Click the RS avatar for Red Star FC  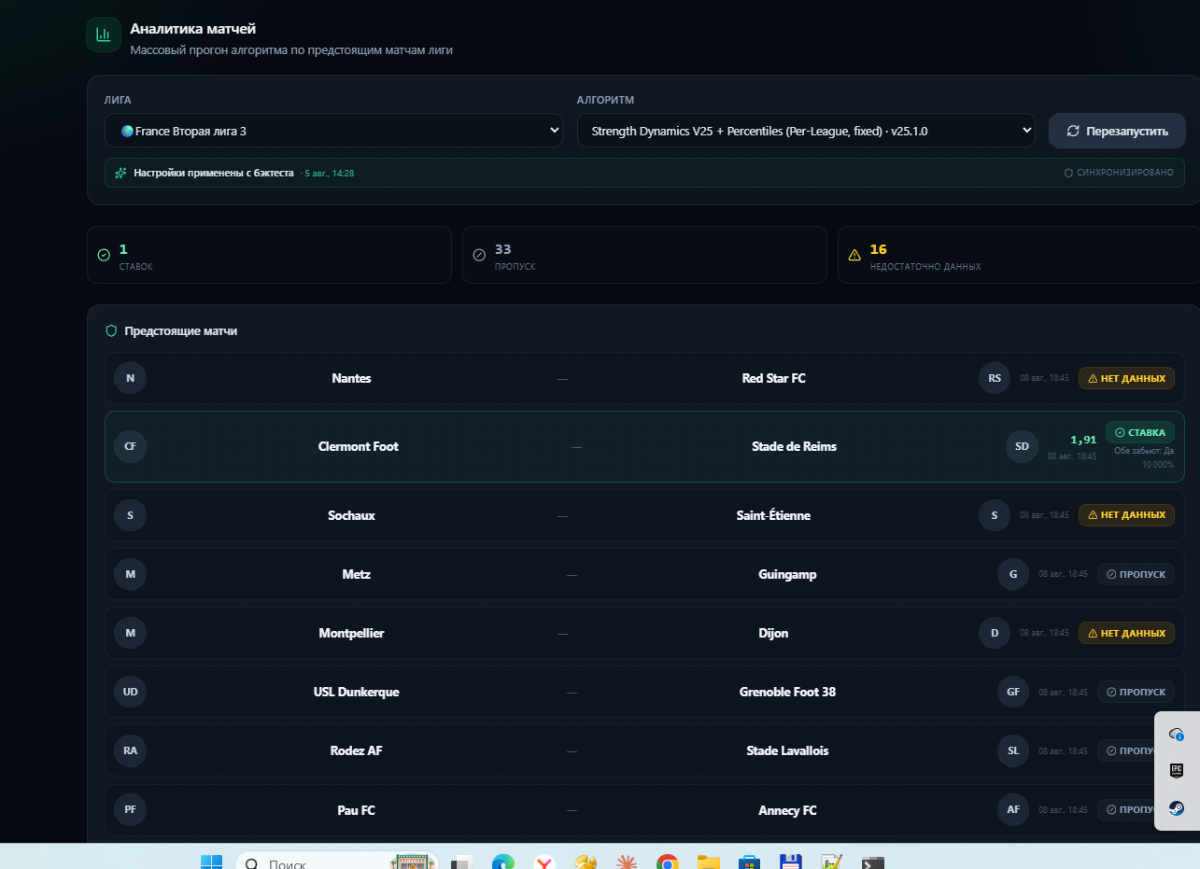click(x=994, y=378)
